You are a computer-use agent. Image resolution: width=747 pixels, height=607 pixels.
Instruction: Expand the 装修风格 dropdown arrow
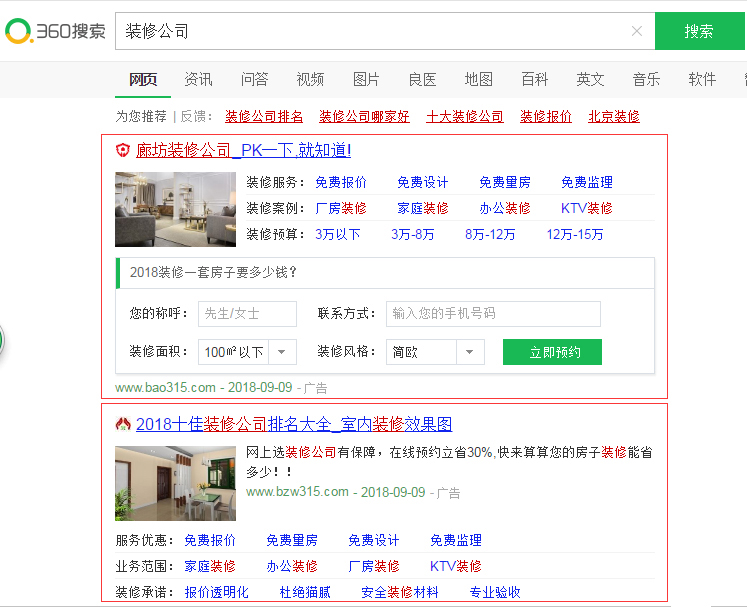tap(471, 352)
